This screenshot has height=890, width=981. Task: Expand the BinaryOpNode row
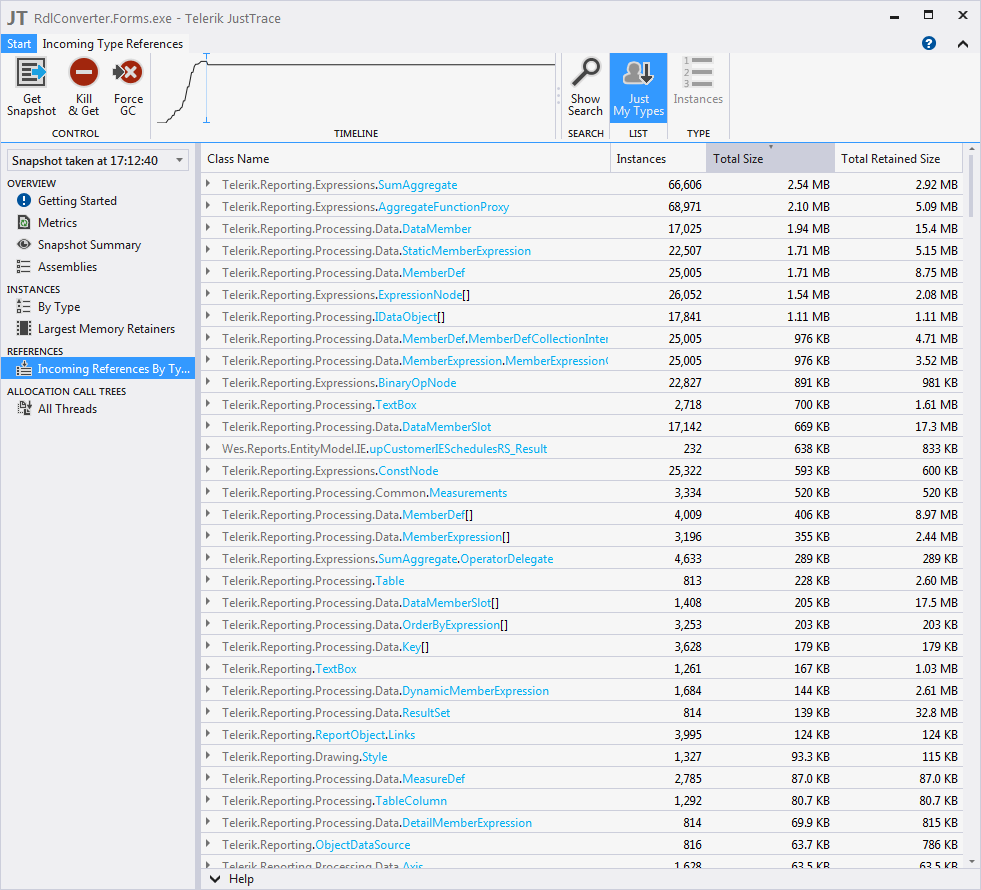[208, 382]
